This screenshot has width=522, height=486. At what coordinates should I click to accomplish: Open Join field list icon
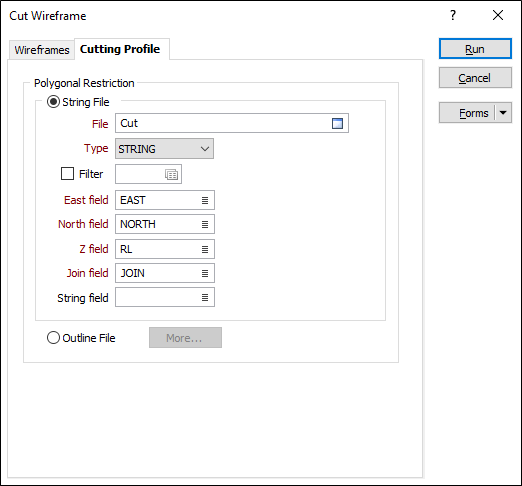[x=205, y=273]
